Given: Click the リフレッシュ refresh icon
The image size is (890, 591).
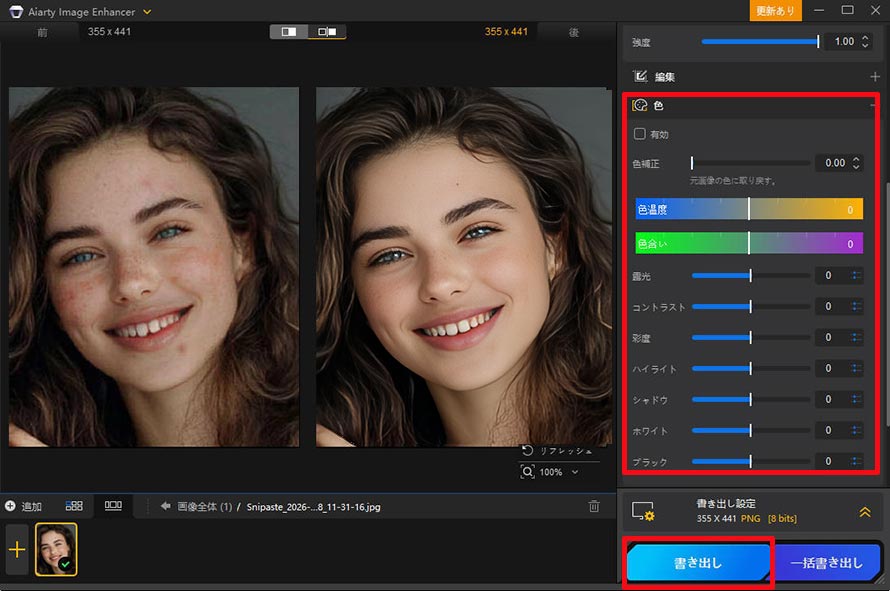Looking at the screenshot, I should pos(527,451).
